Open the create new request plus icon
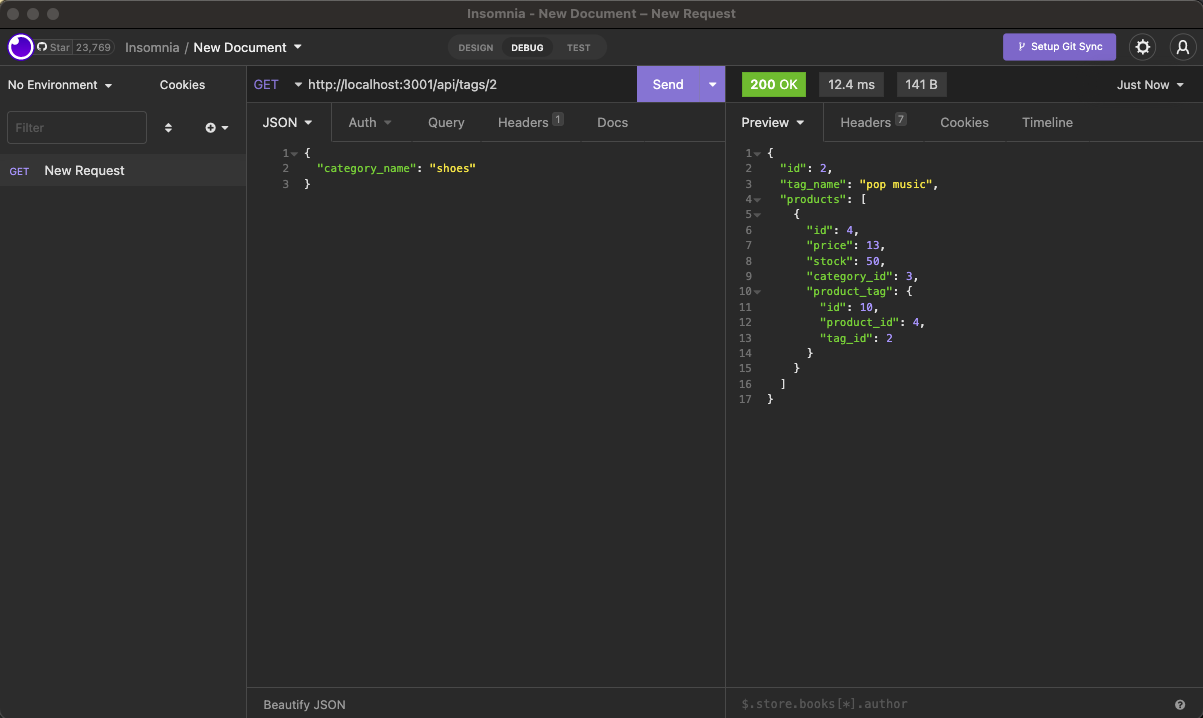The image size is (1203, 718). tap(211, 127)
